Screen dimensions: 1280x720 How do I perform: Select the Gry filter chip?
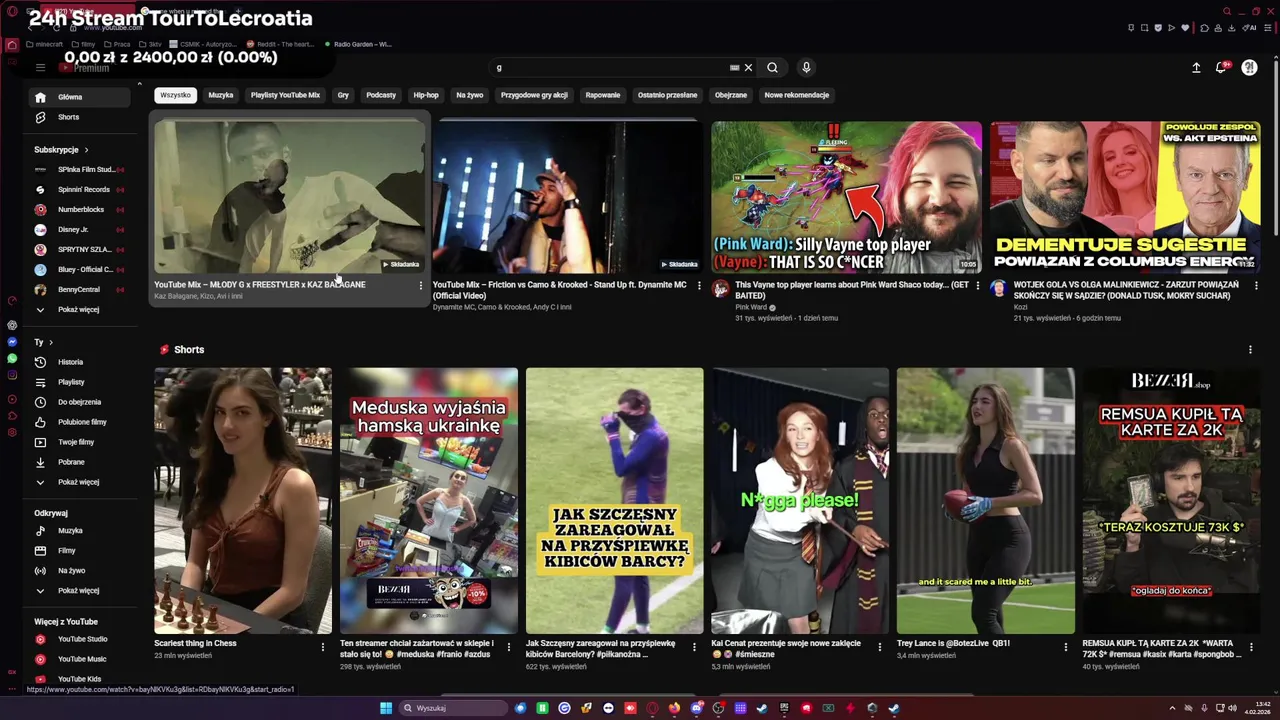343,95
